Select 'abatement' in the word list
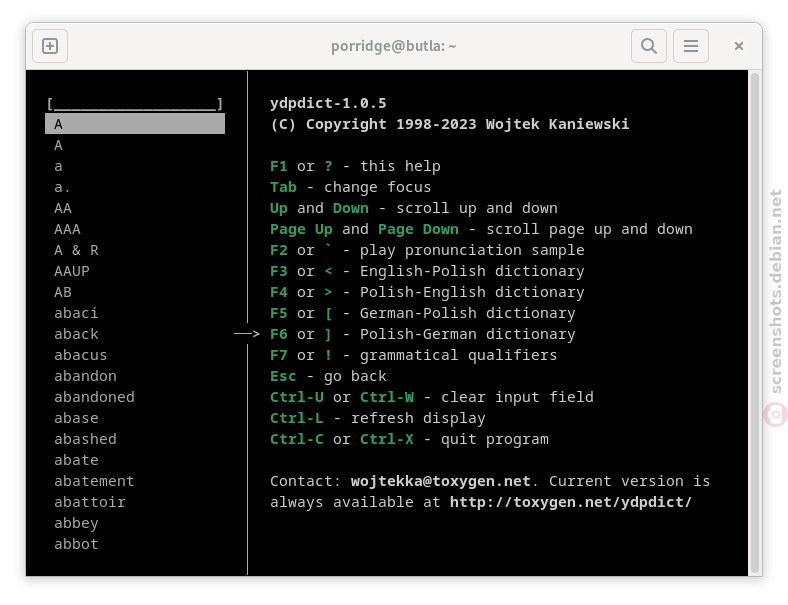The image size is (788, 605). pos(94,481)
